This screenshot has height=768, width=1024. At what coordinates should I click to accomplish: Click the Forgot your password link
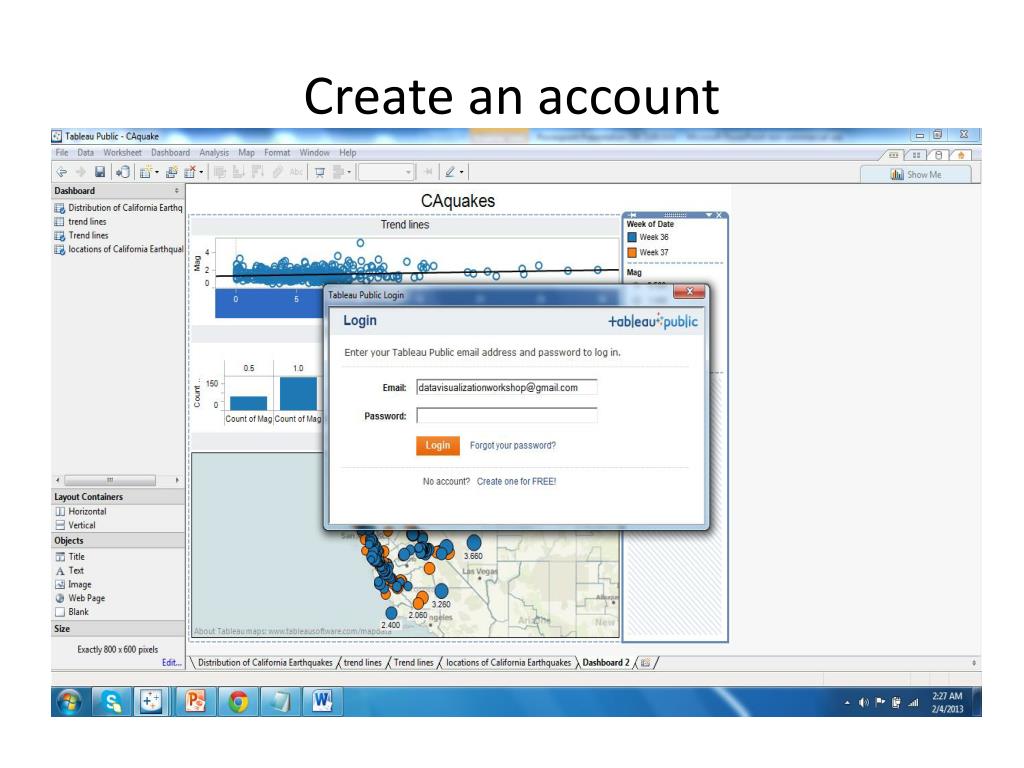pyautogui.click(x=513, y=445)
